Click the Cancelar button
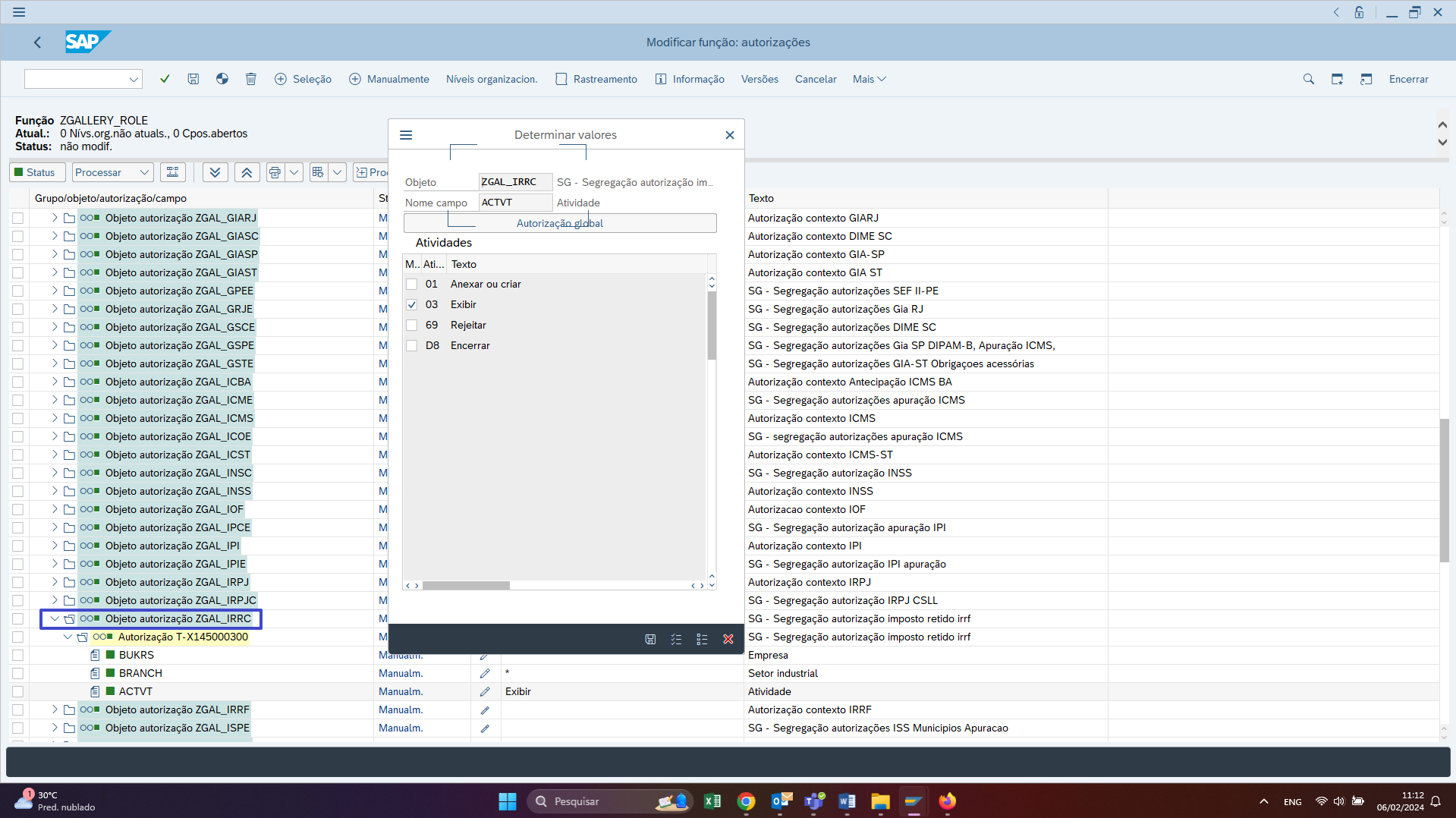Image resolution: width=1456 pixels, height=818 pixels. click(816, 79)
